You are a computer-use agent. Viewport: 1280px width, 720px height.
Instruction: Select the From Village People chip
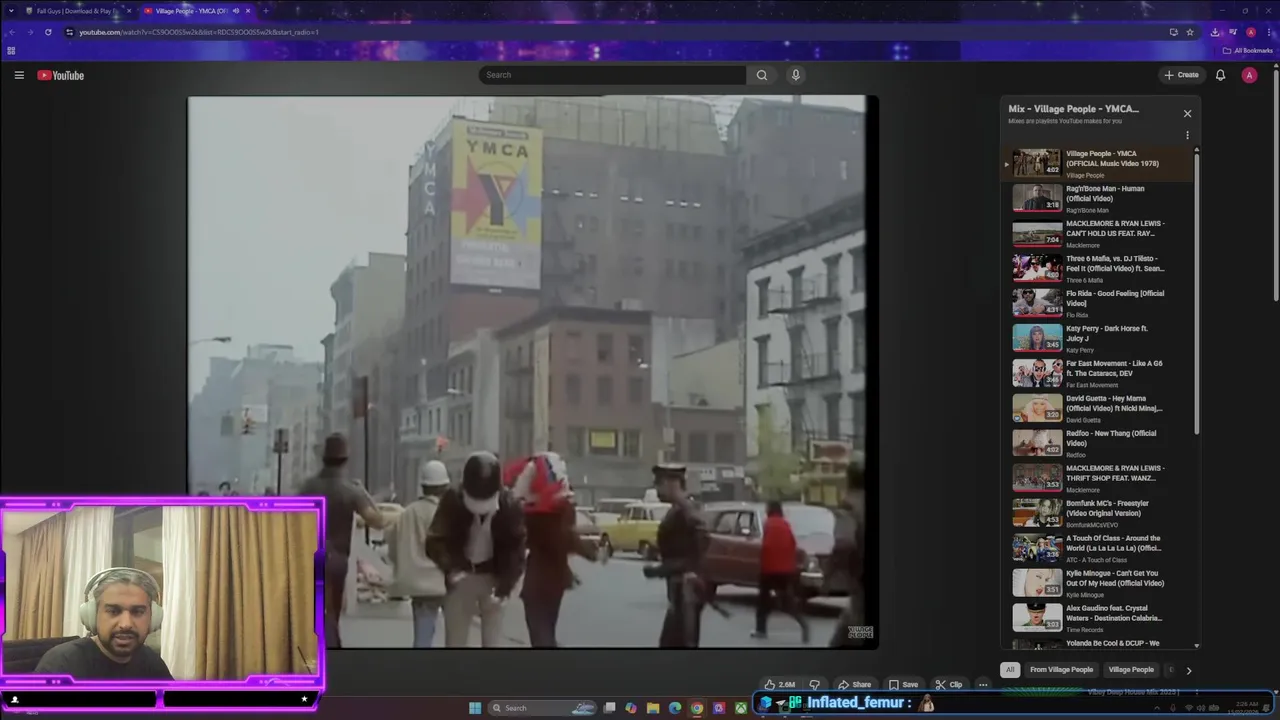(x=1061, y=670)
